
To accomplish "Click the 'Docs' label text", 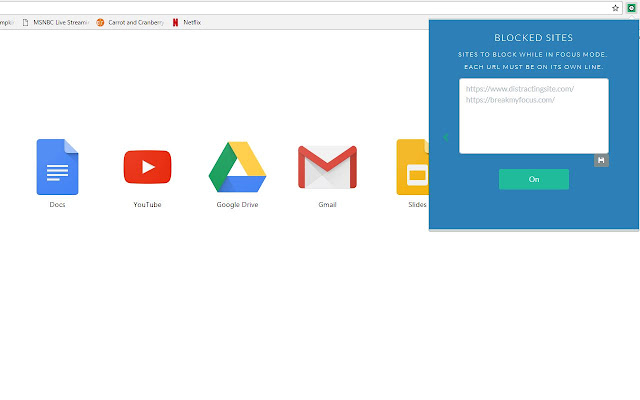I will pos(57,204).
